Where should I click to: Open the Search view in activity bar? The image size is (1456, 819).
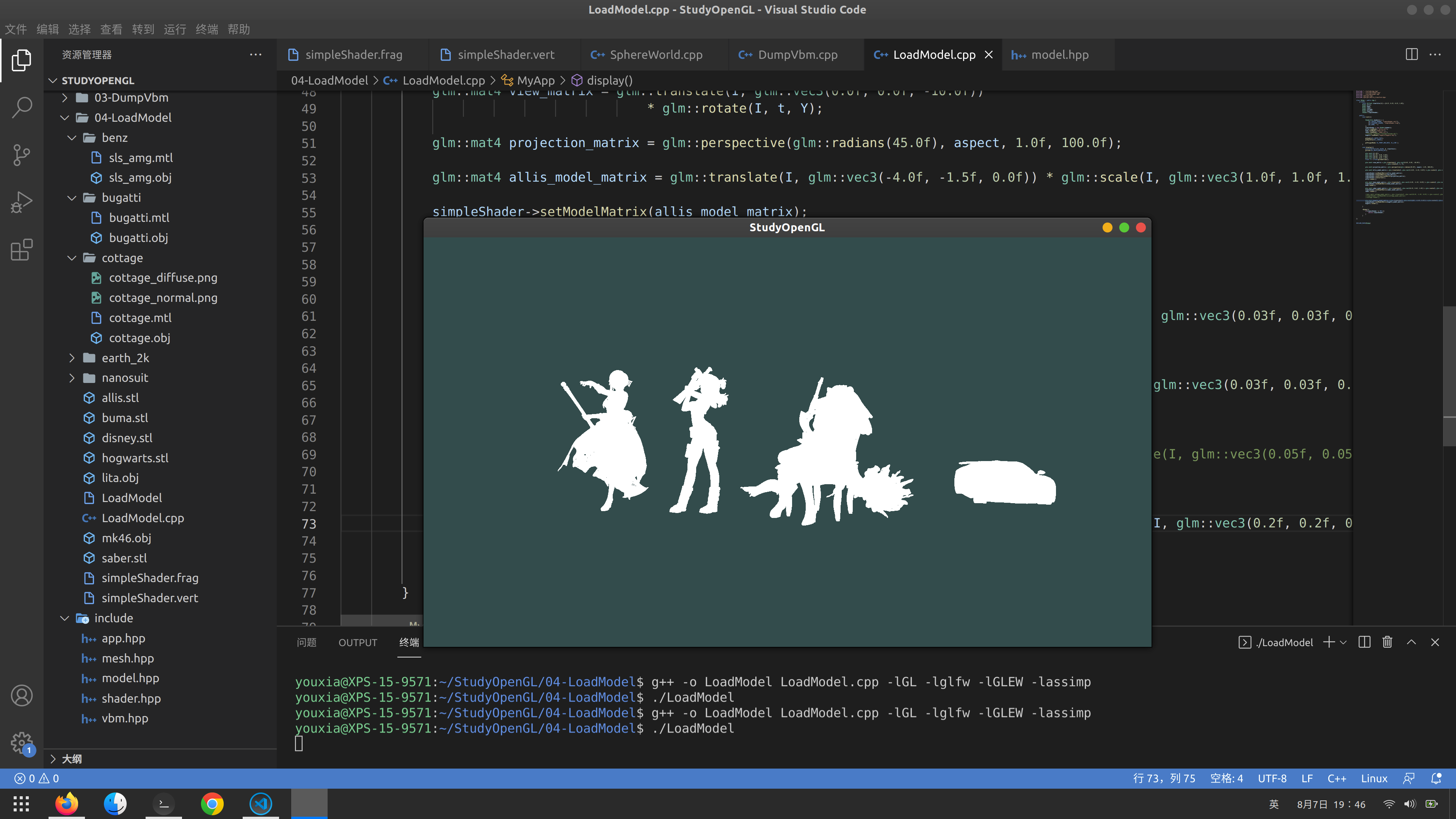22,107
